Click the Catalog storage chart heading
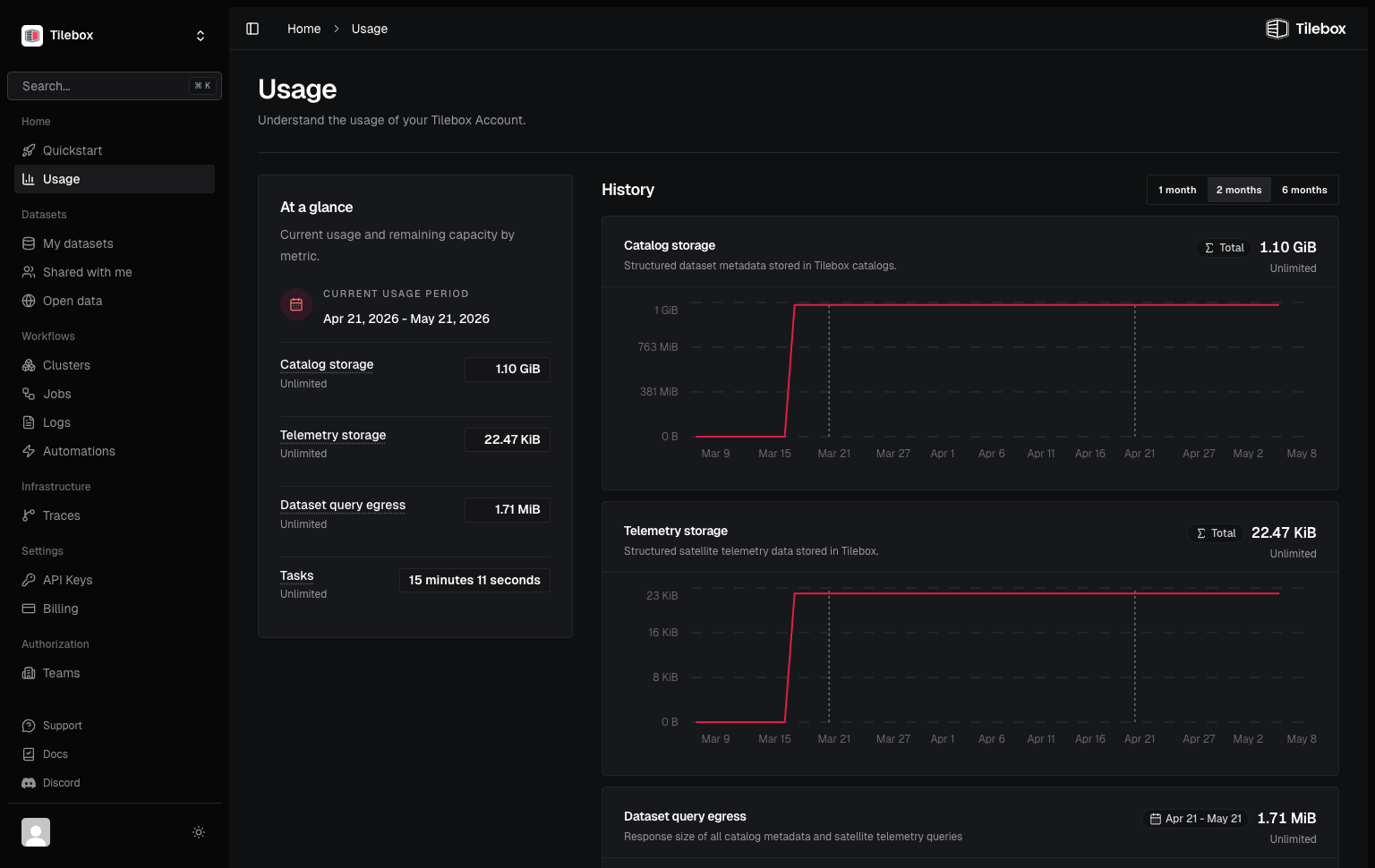 click(670, 245)
